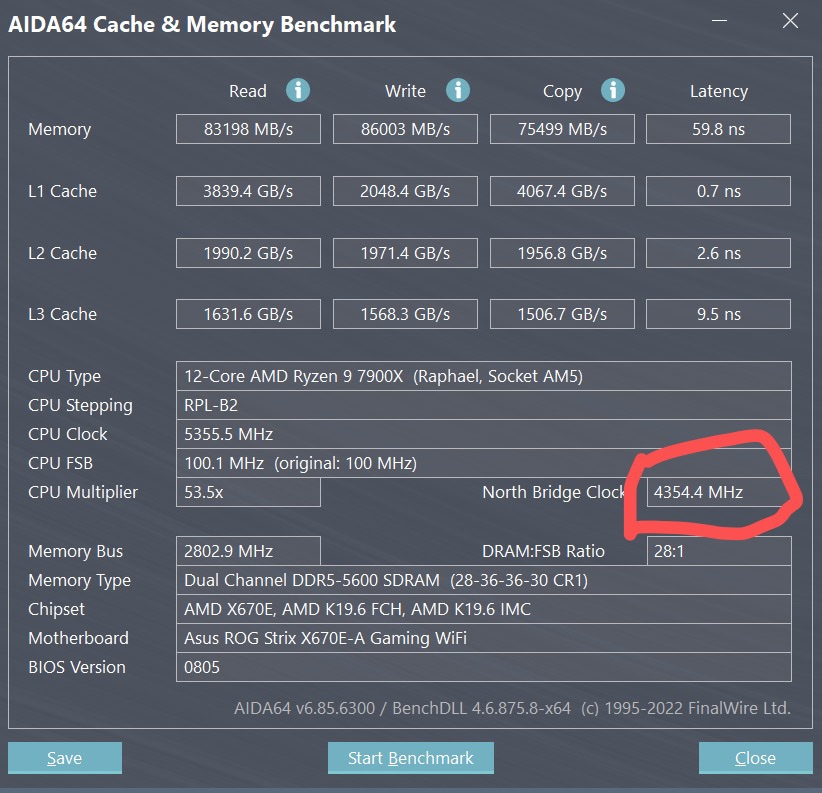Image resolution: width=822 pixels, height=793 pixels.
Task: Click Motherboard value Asus ROG Strix
Action: coord(484,638)
